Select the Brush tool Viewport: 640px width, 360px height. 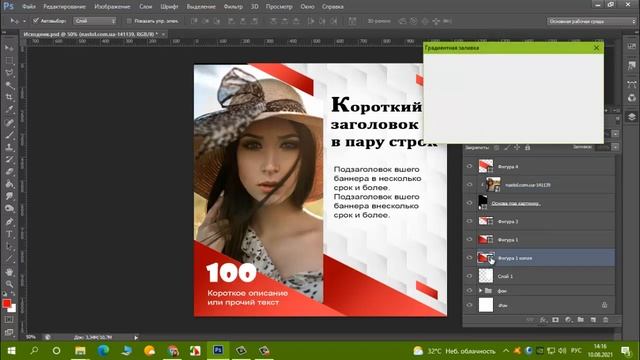pos(9,135)
